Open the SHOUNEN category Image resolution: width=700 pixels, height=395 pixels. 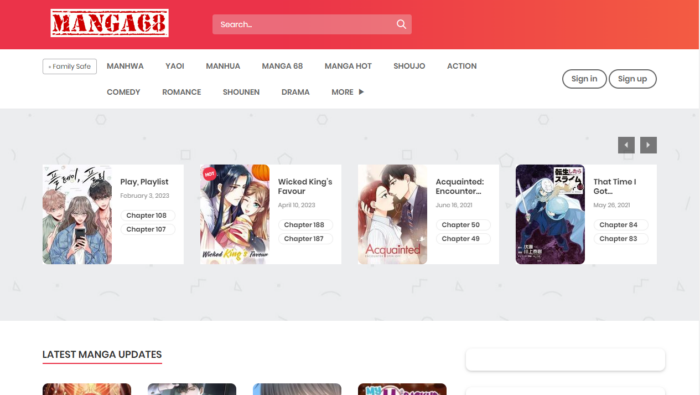(241, 92)
